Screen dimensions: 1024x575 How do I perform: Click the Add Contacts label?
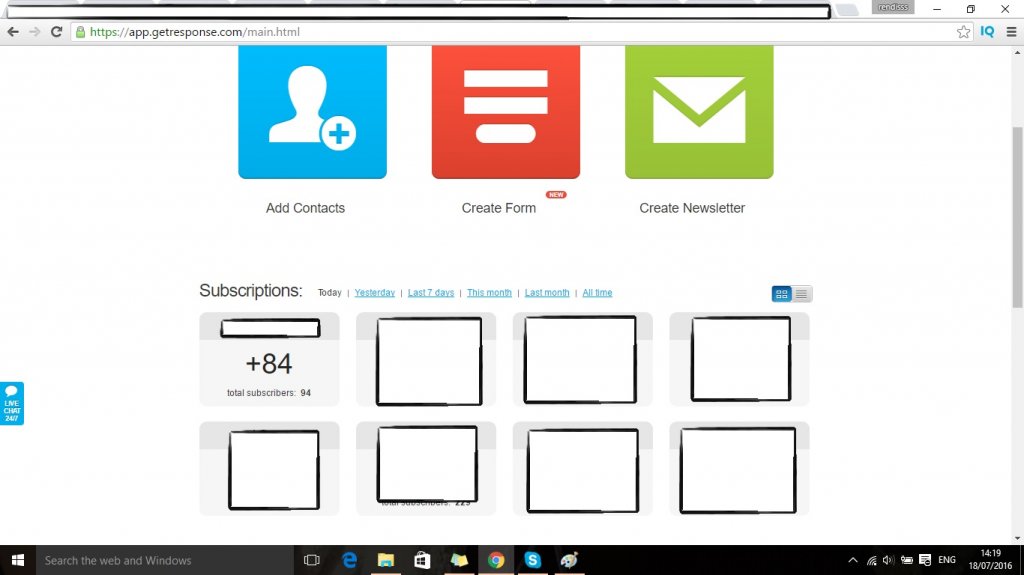(x=305, y=208)
